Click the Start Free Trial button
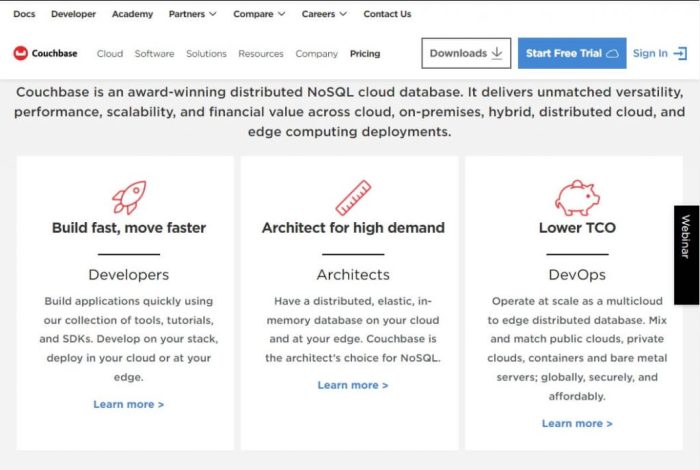Screen dimensions: 700x470 [x=572, y=53]
